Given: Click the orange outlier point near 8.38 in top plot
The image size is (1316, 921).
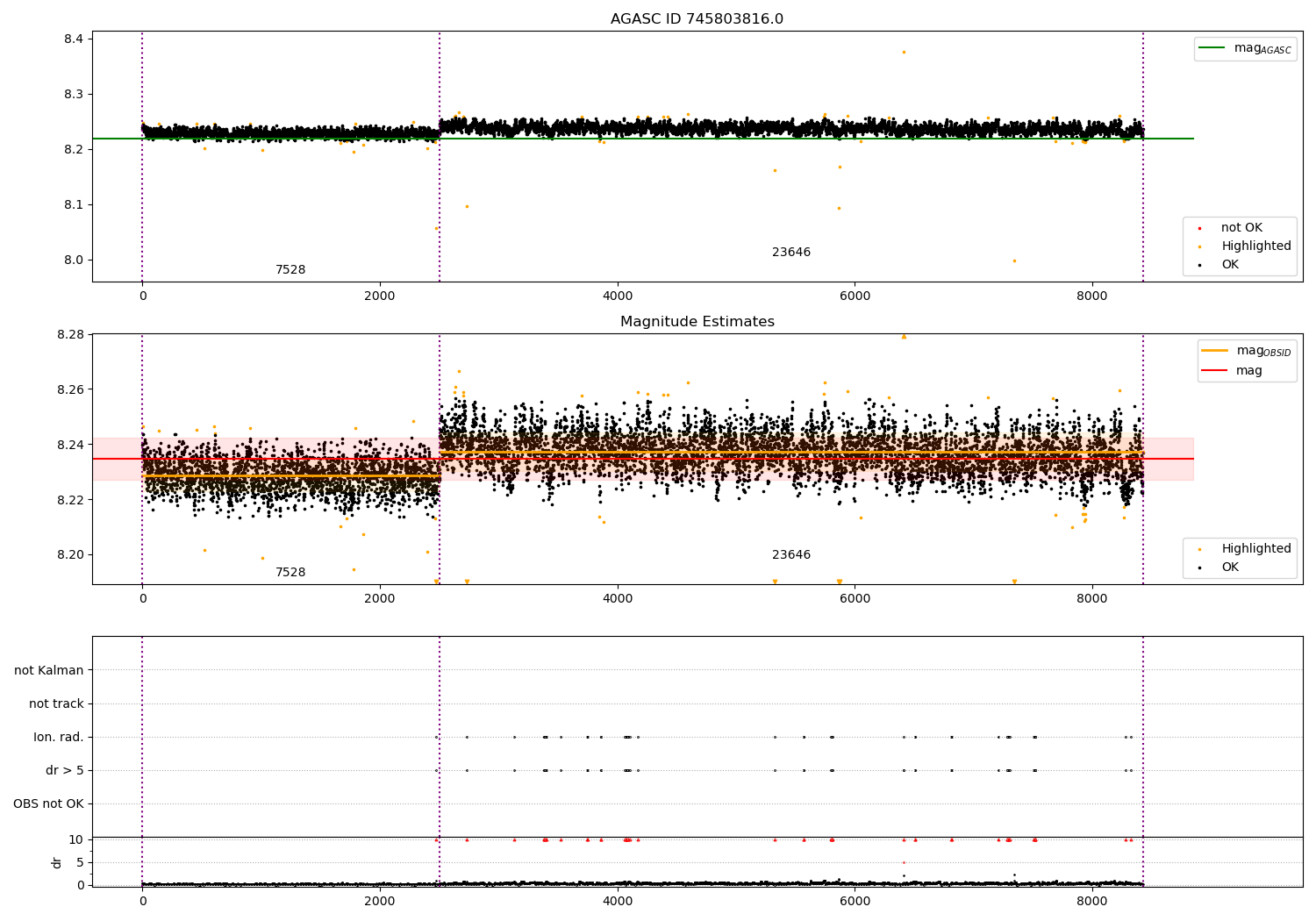Looking at the screenshot, I should point(904,52).
